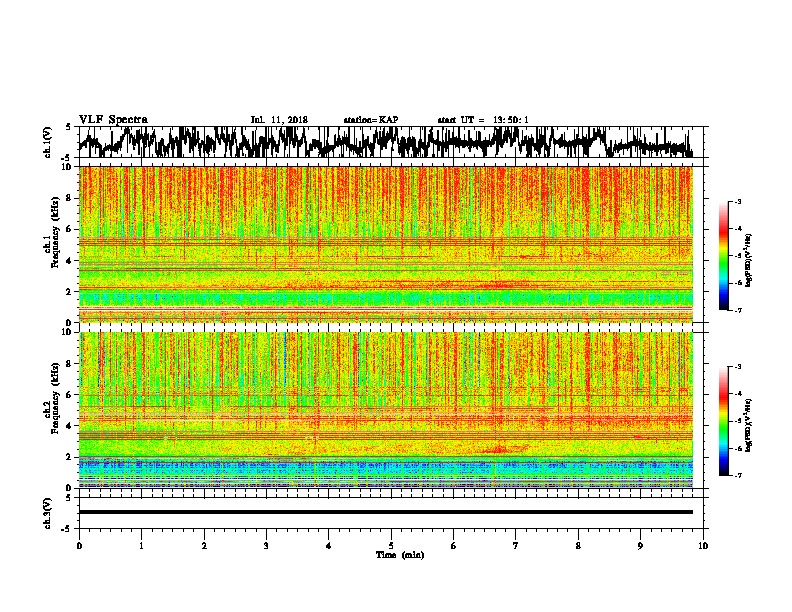
Task: Click time axis tick label "3"
Action: [x=266, y=546]
